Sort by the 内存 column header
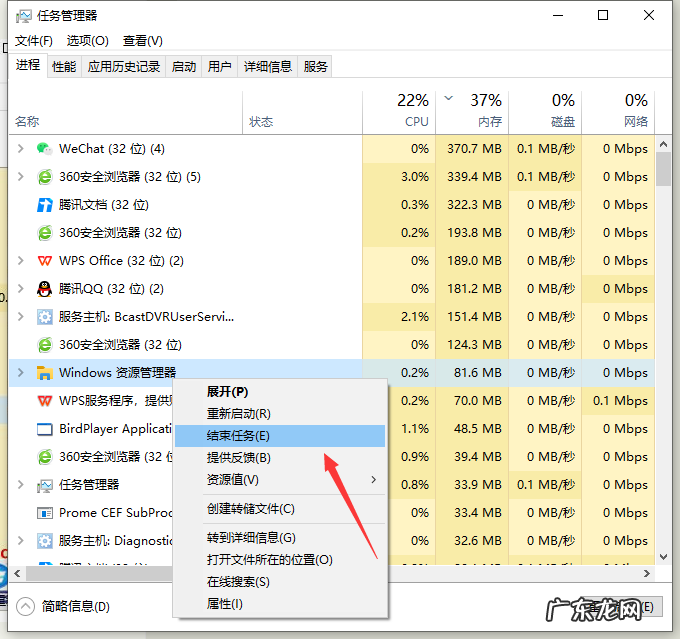Image resolution: width=680 pixels, height=639 pixels. tap(472, 112)
